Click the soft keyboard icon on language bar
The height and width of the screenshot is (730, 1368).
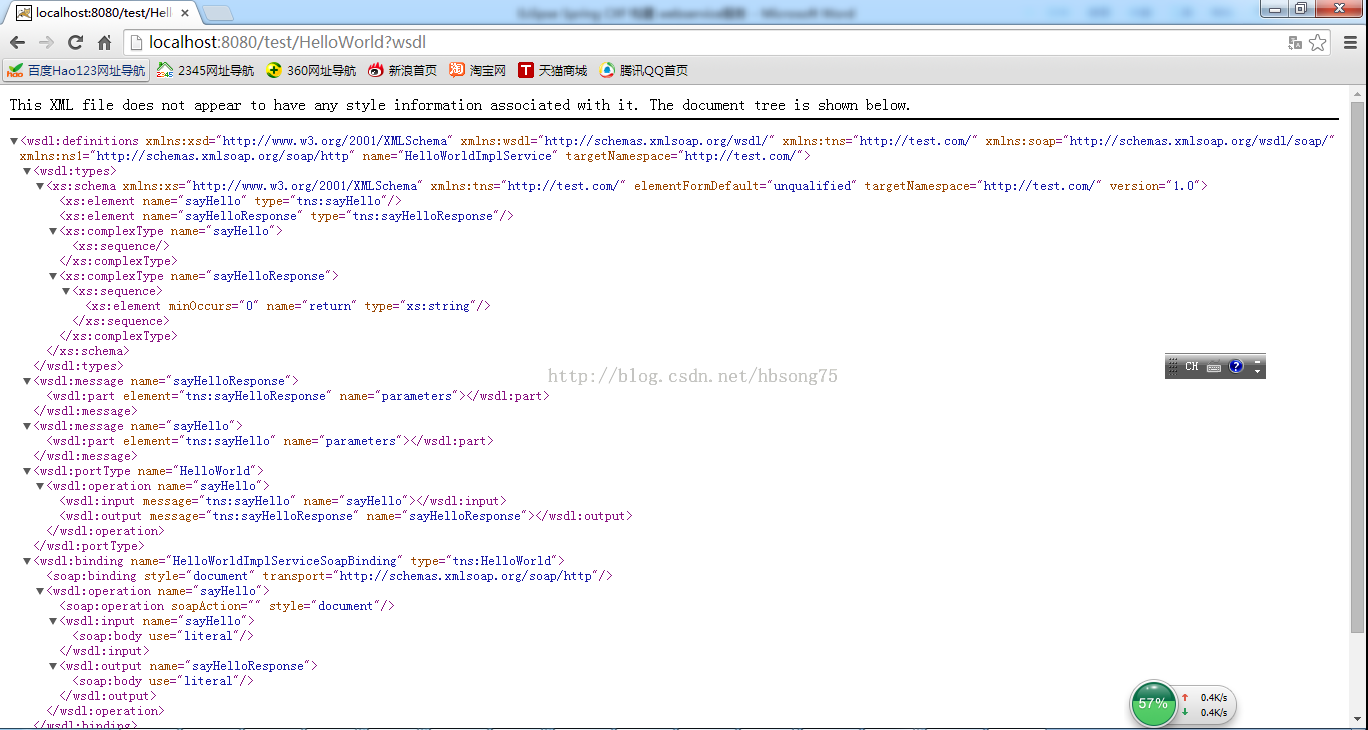[x=1214, y=367]
